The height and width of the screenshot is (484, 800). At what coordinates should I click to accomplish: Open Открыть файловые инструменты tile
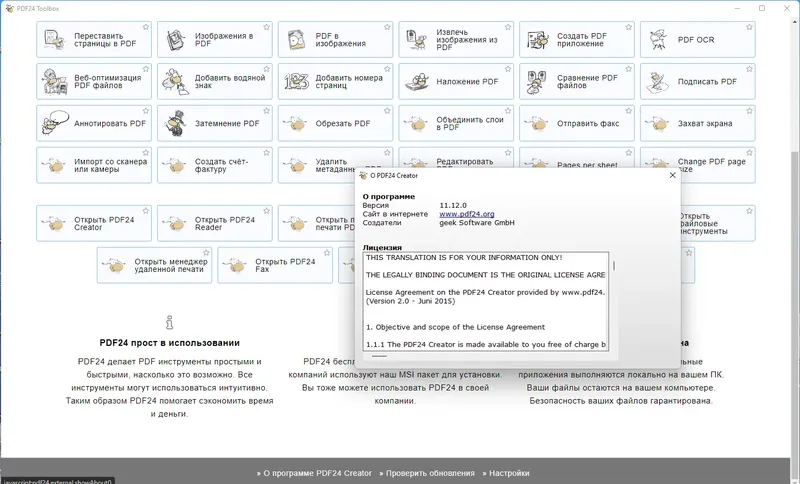(x=718, y=223)
